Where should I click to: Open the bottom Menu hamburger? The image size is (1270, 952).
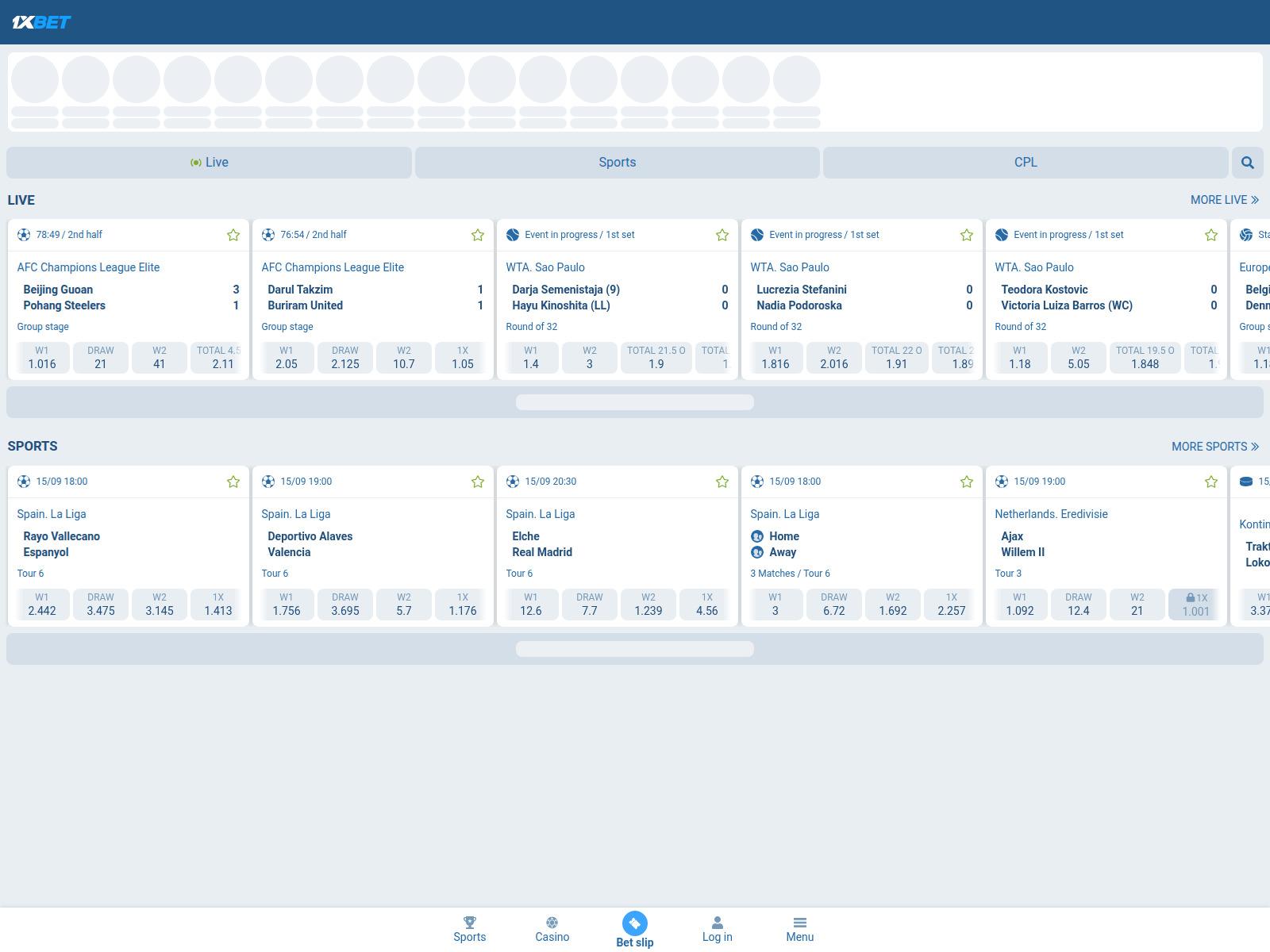point(800,930)
